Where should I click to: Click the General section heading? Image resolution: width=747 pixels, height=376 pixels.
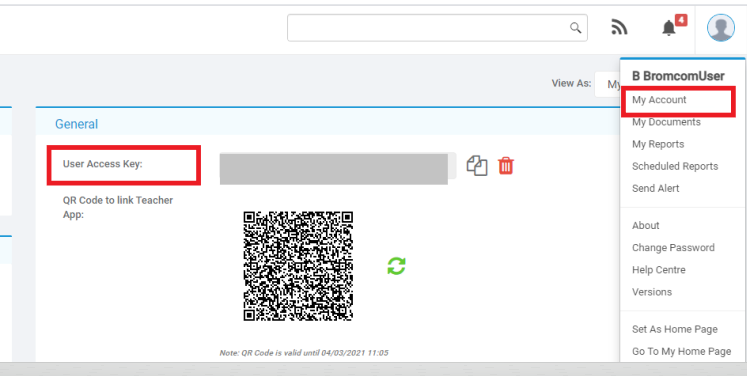(x=76, y=124)
